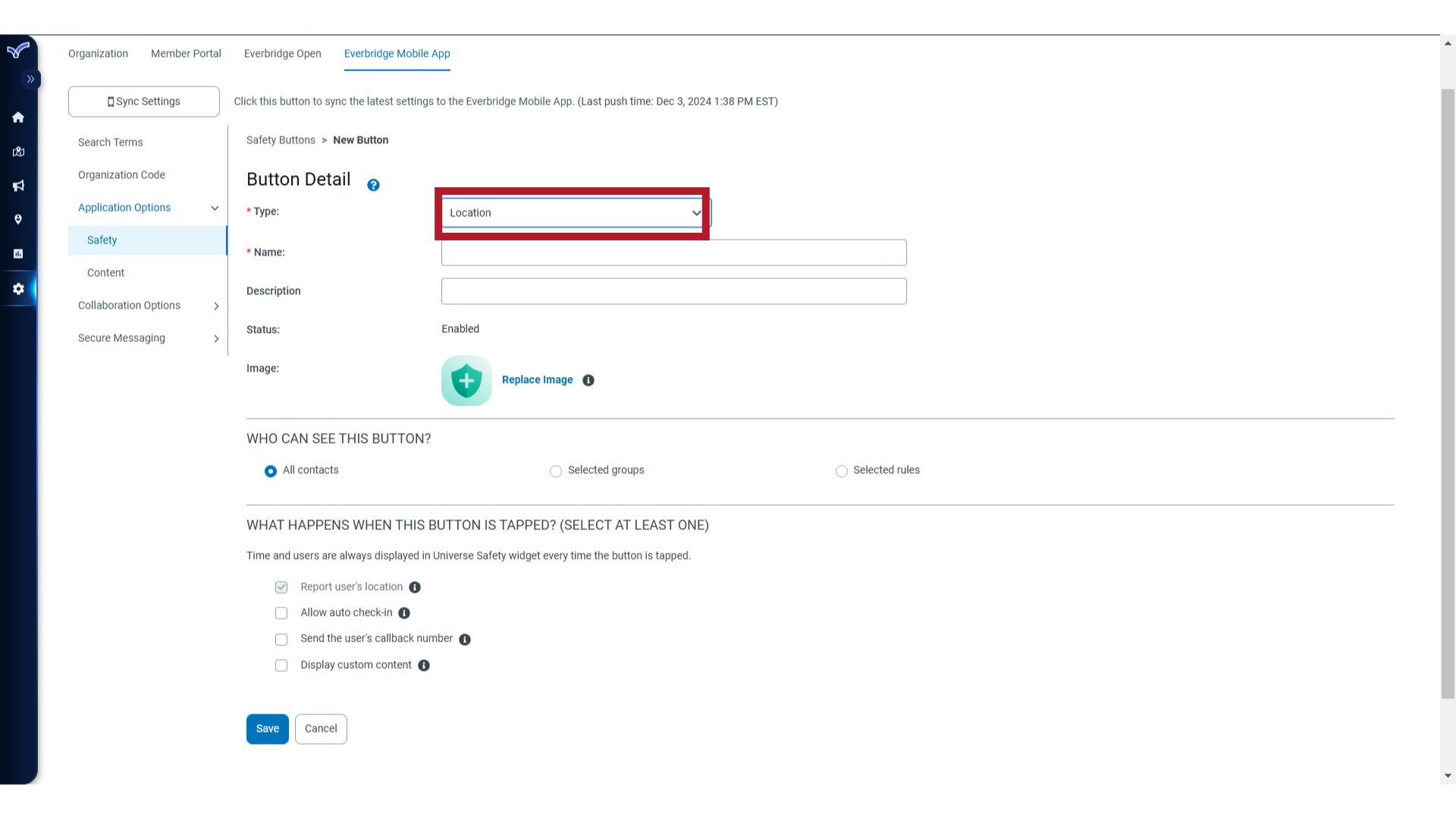Enable the Allow auto check-in checkbox
This screenshot has width=1456, height=819.
pyautogui.click(x=281, y=612)
